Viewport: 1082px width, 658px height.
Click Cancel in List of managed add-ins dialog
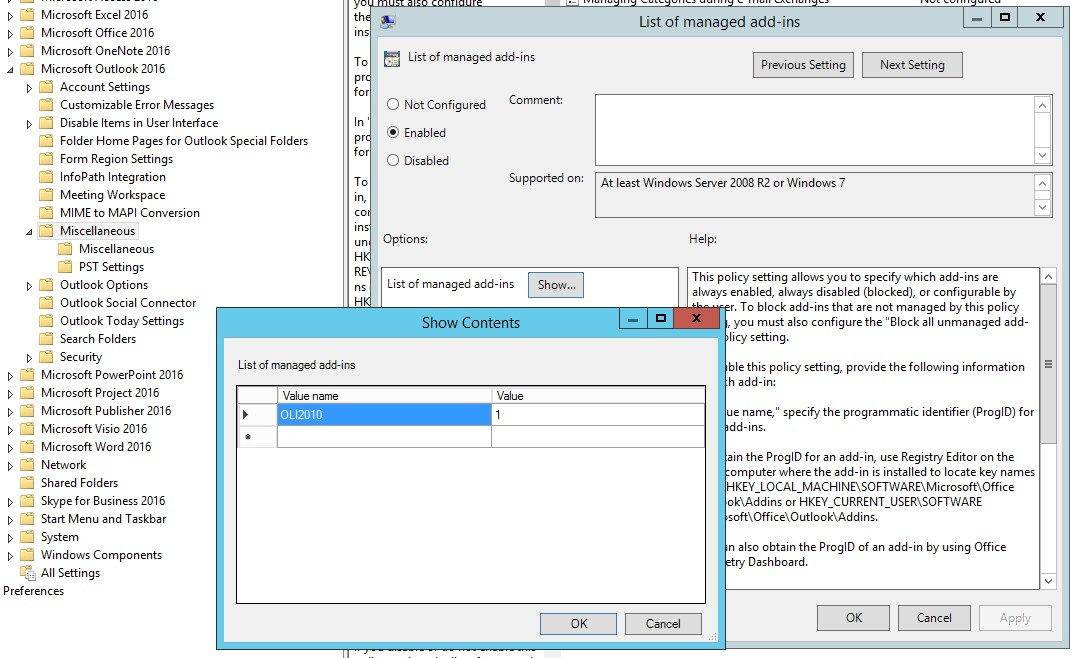point(934,618)
